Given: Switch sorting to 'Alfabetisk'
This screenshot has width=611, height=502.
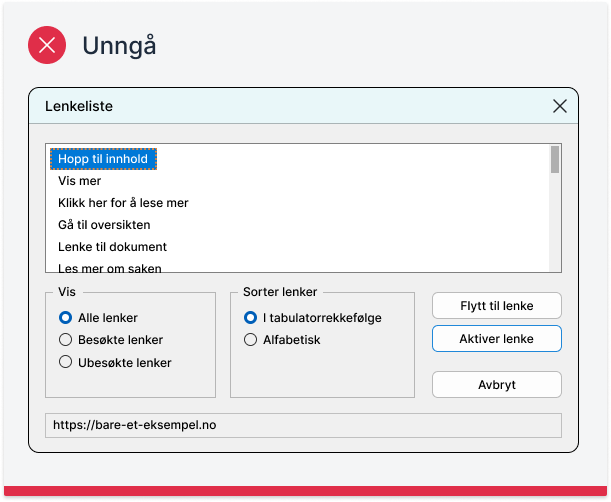Looking at the screenshot, I should [x=251, y=340].
